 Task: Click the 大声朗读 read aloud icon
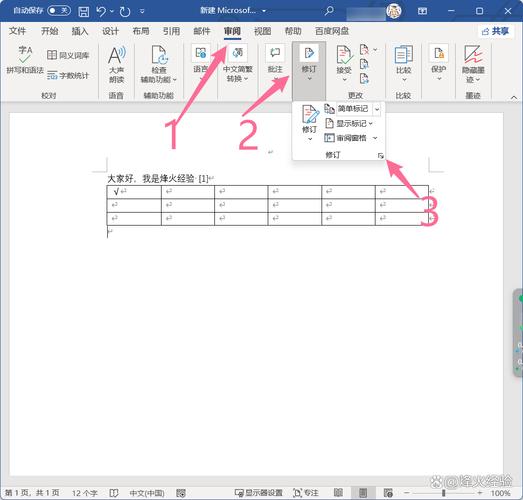point(116,55)
